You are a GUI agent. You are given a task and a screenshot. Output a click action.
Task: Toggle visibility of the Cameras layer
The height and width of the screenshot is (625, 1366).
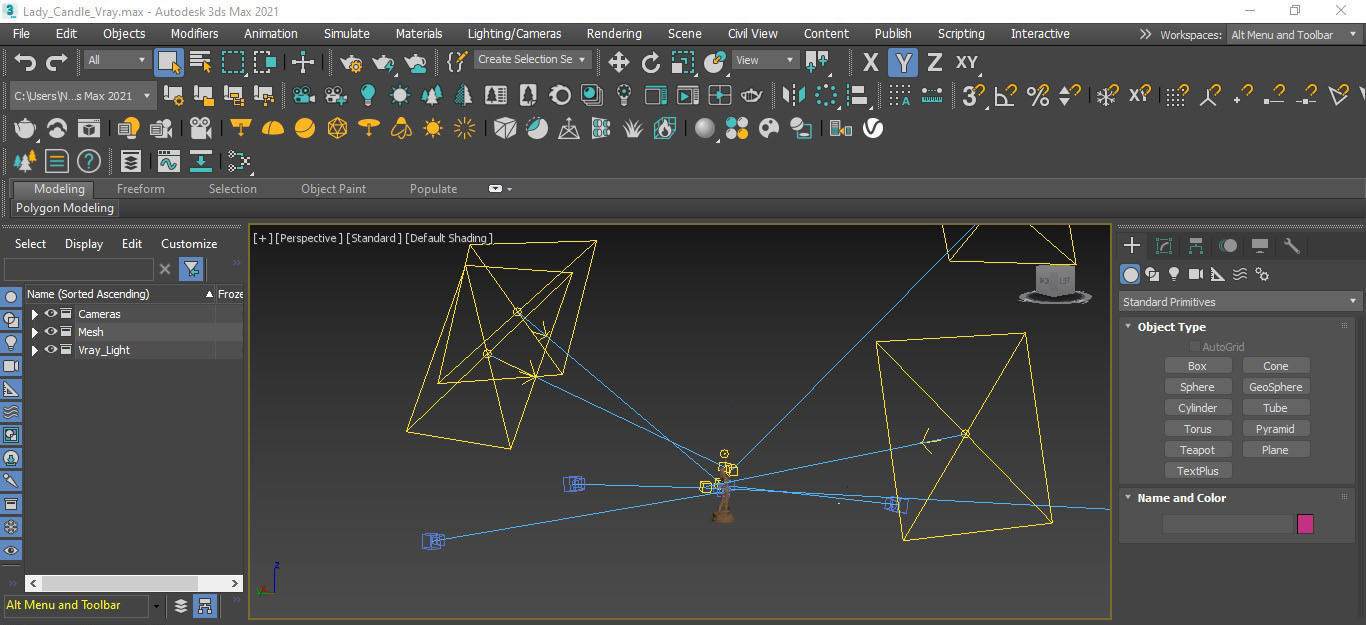pos(51,314)
